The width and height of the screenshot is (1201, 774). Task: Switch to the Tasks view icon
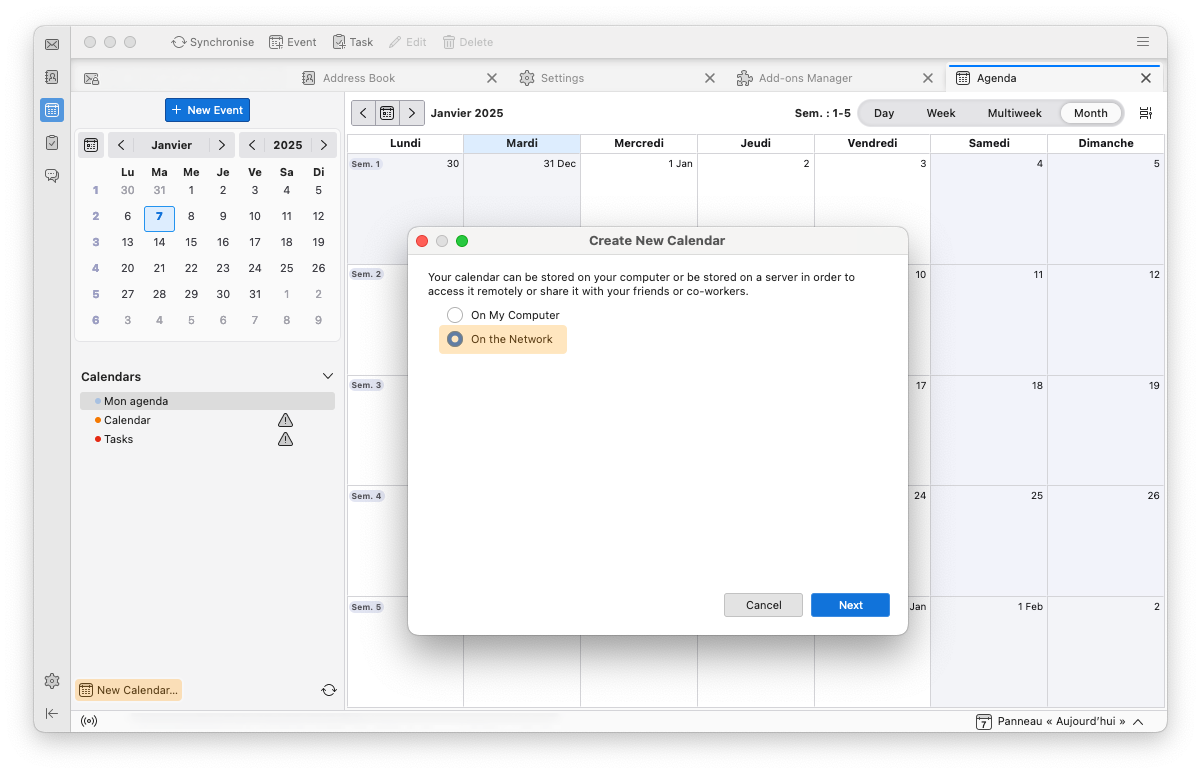tap(51, 143)
